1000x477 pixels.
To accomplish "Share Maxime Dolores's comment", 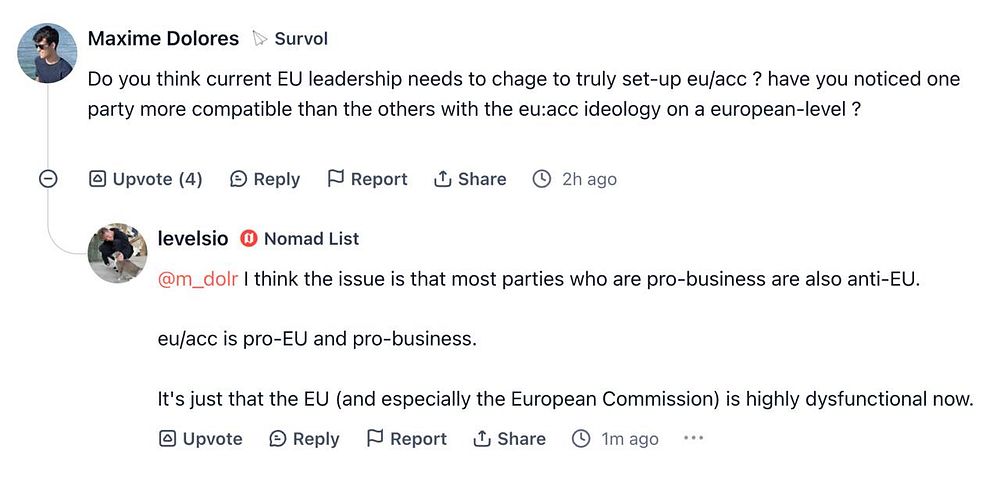I will click(x=470, y=179).
